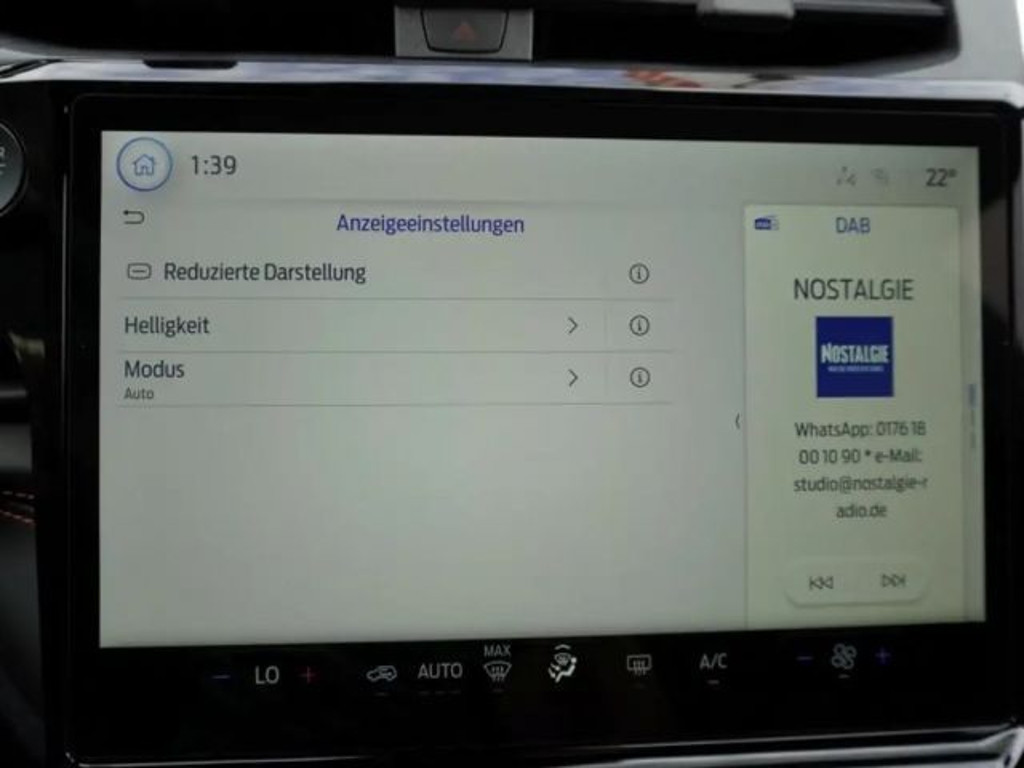The image size is (1024, 768).
Task: Skip to the next DAB station
Action: 892,581
